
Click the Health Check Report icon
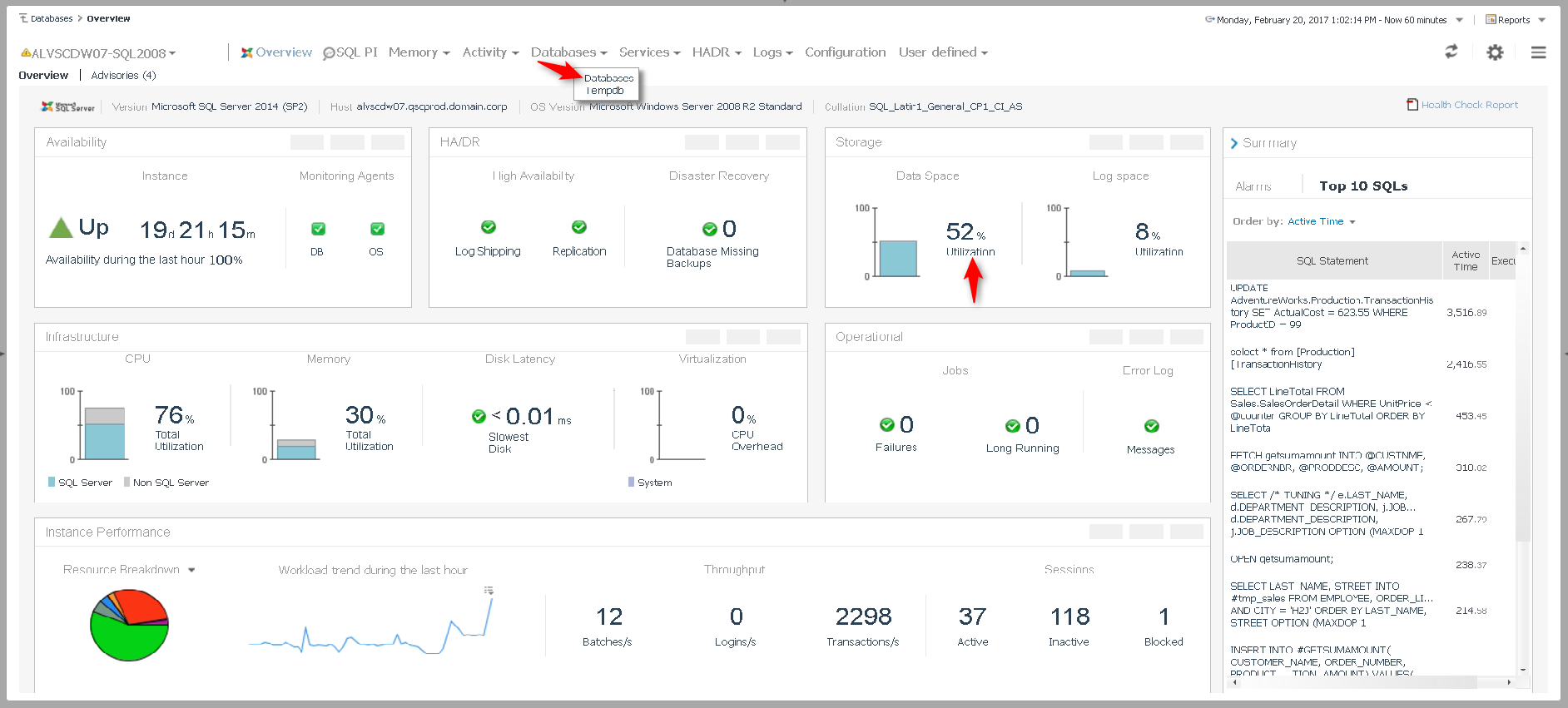tap(1412, 105)
